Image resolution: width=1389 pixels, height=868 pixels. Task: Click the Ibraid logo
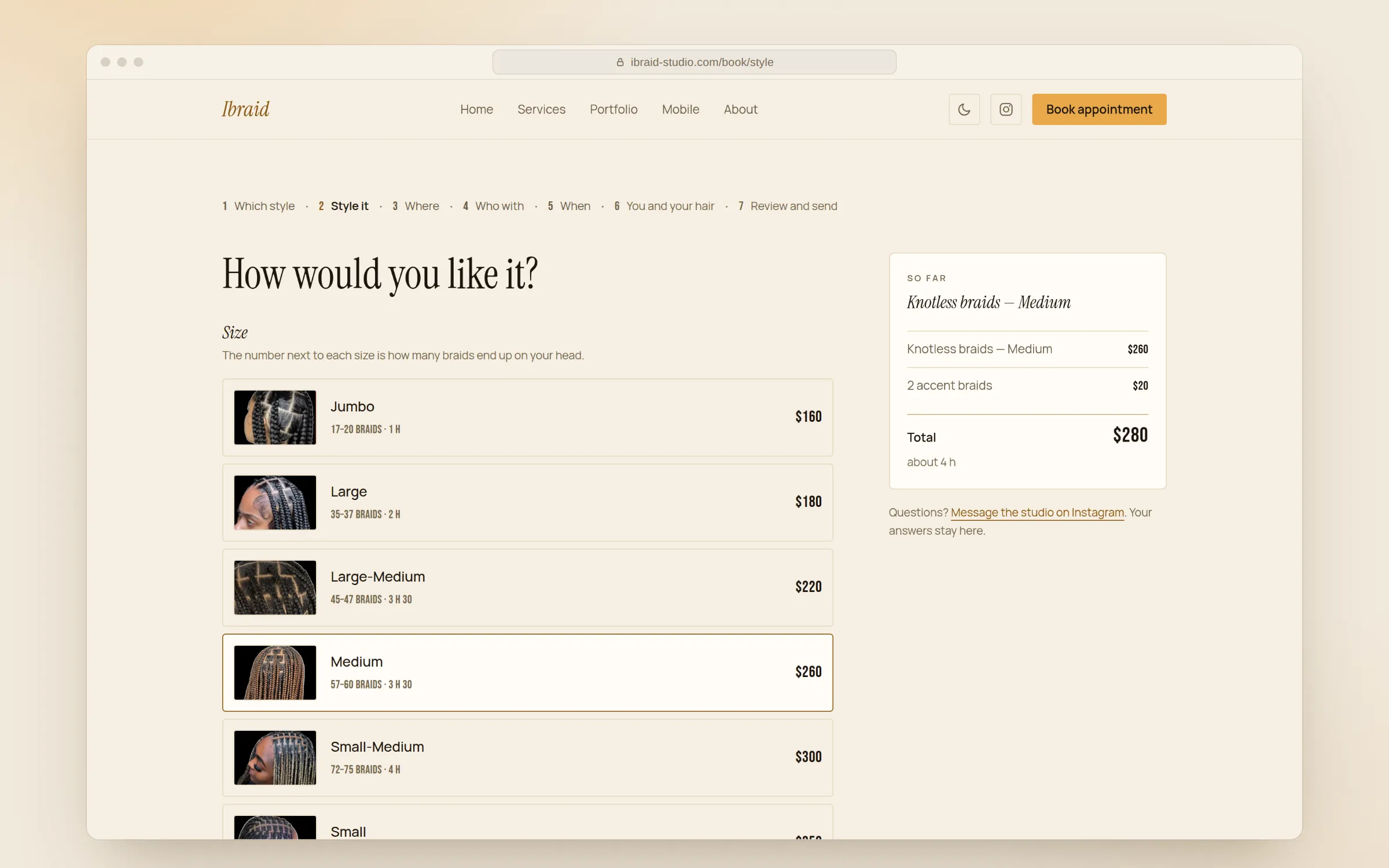(245, 109)
